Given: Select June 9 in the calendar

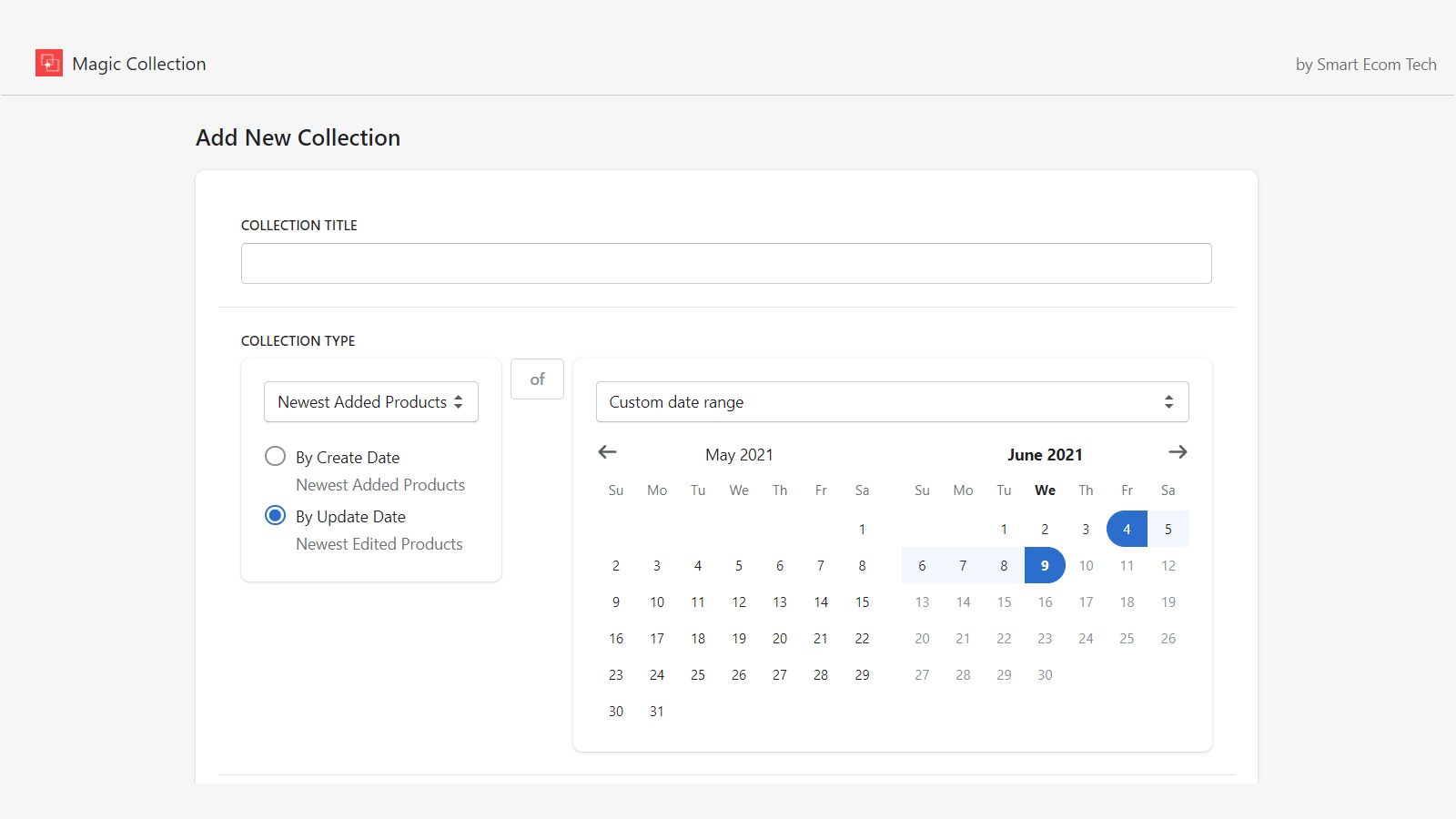Looking at the screenshot, I should [1045, 565].
